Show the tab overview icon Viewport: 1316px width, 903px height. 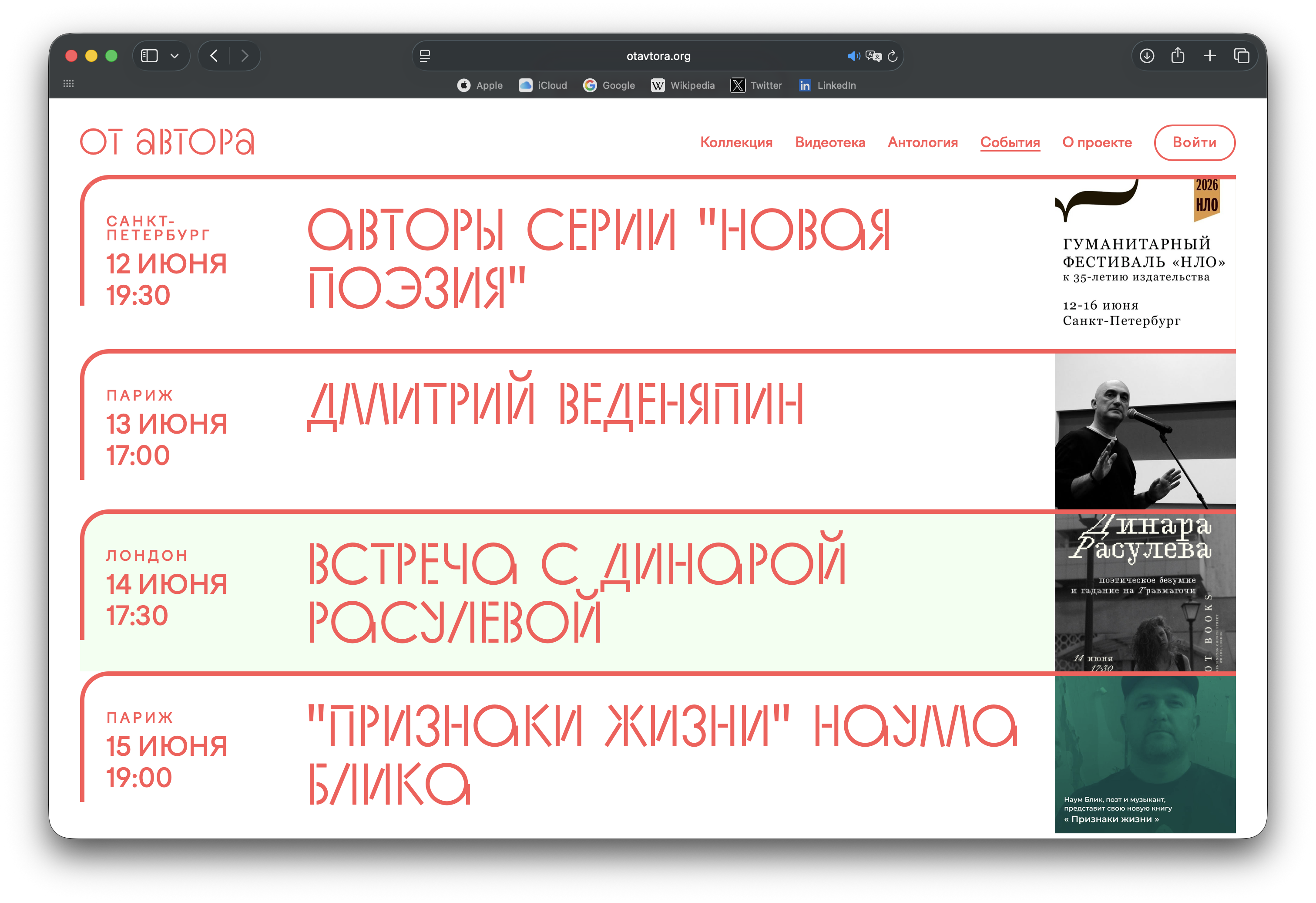(x=1241, y=56)
